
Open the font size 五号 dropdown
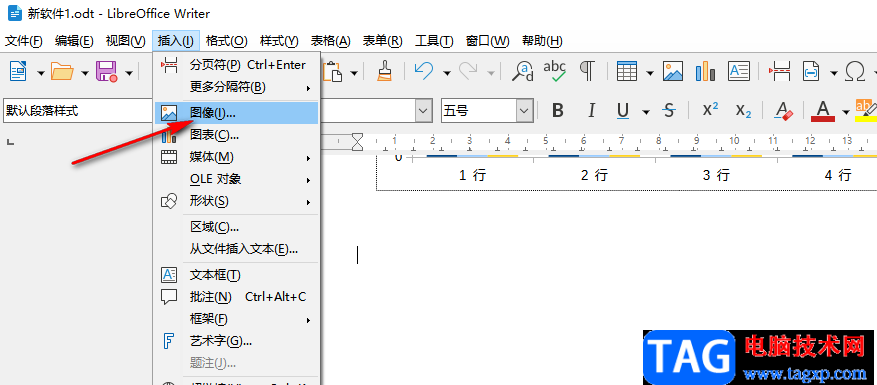tap(524, 111)
